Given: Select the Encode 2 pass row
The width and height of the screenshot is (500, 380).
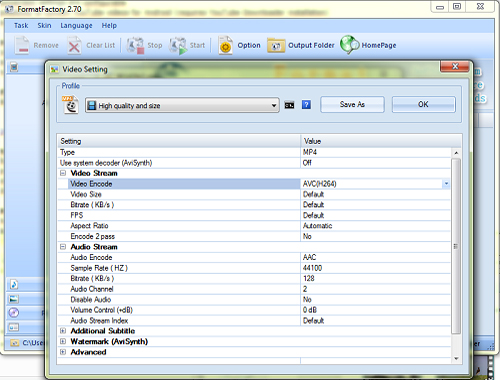Looking at the screenshot, I should coord(254,236).
